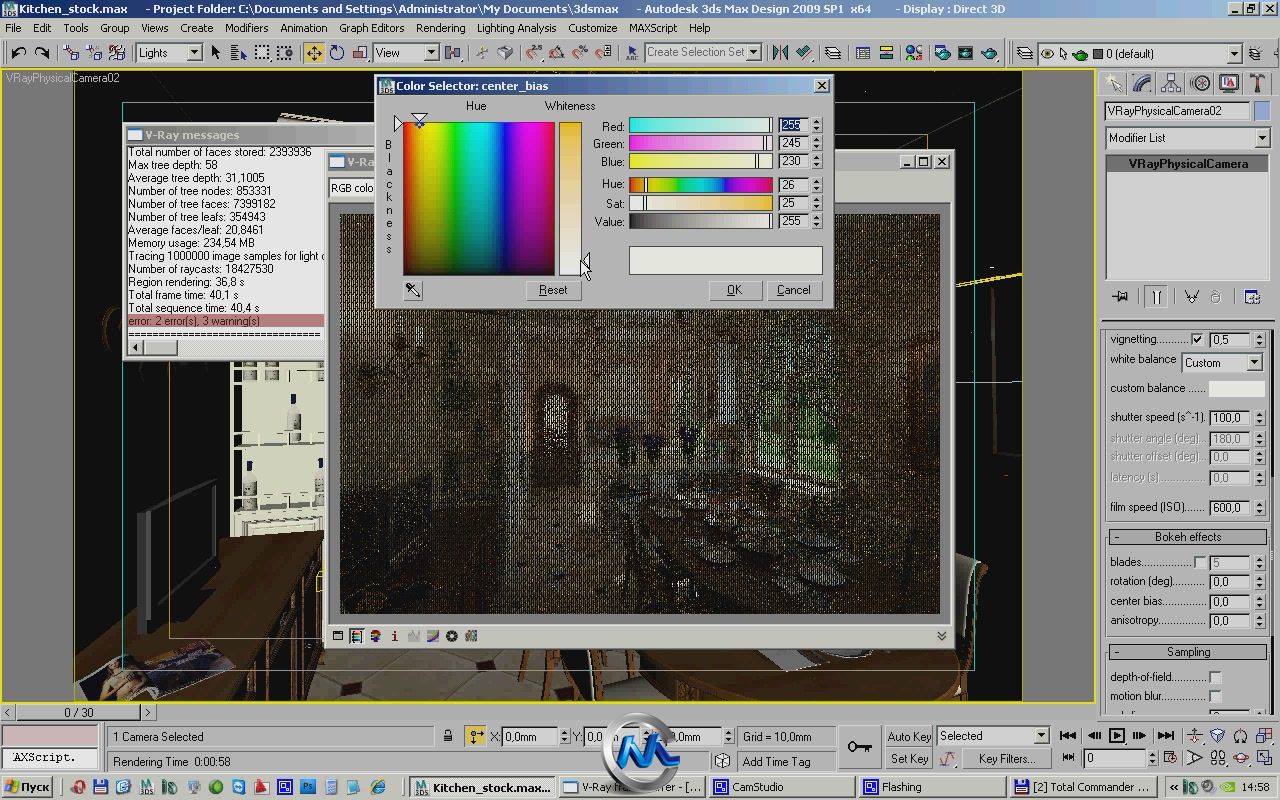Open the Graph Editors menu
The image size is (1280, 800).
click(371, 28)
